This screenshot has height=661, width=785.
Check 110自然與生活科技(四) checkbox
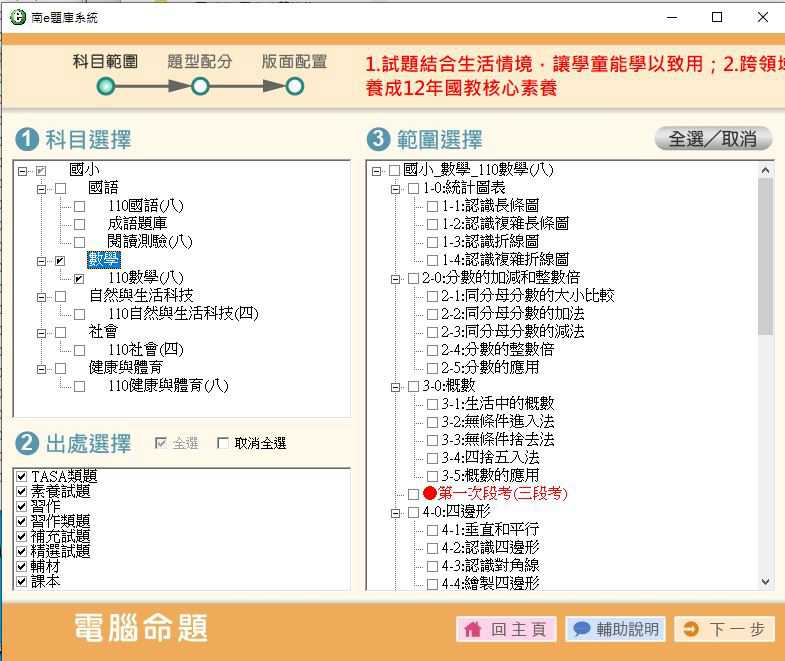click(79, 314)
